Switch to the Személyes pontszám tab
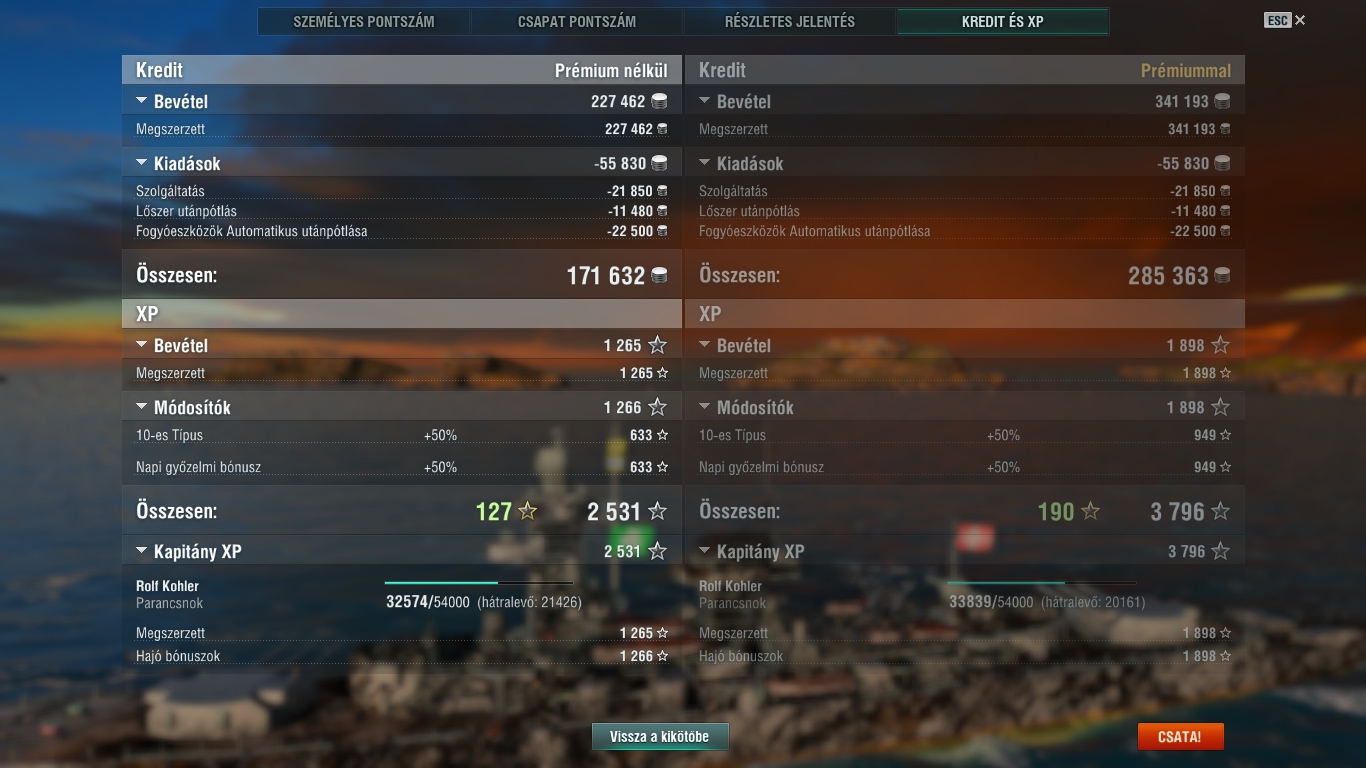1366x768 pixels. [364, 21]
